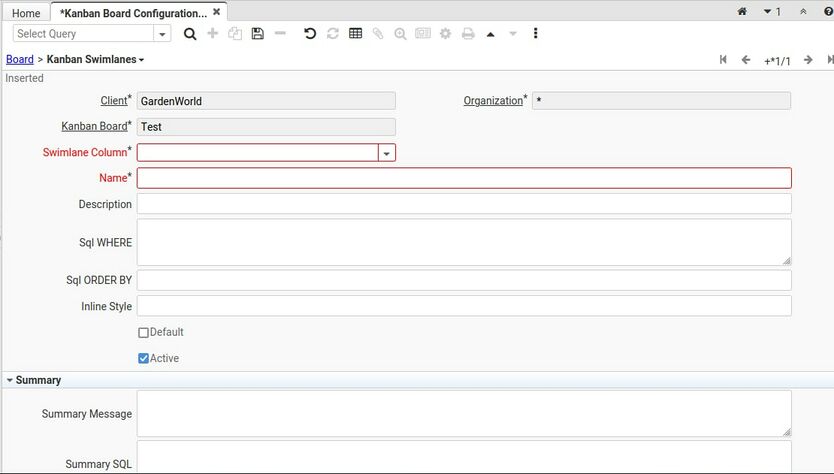Click the parent record up-arrow icon
The height and width of the screenshot is (474, 834).
pos(490,34)
